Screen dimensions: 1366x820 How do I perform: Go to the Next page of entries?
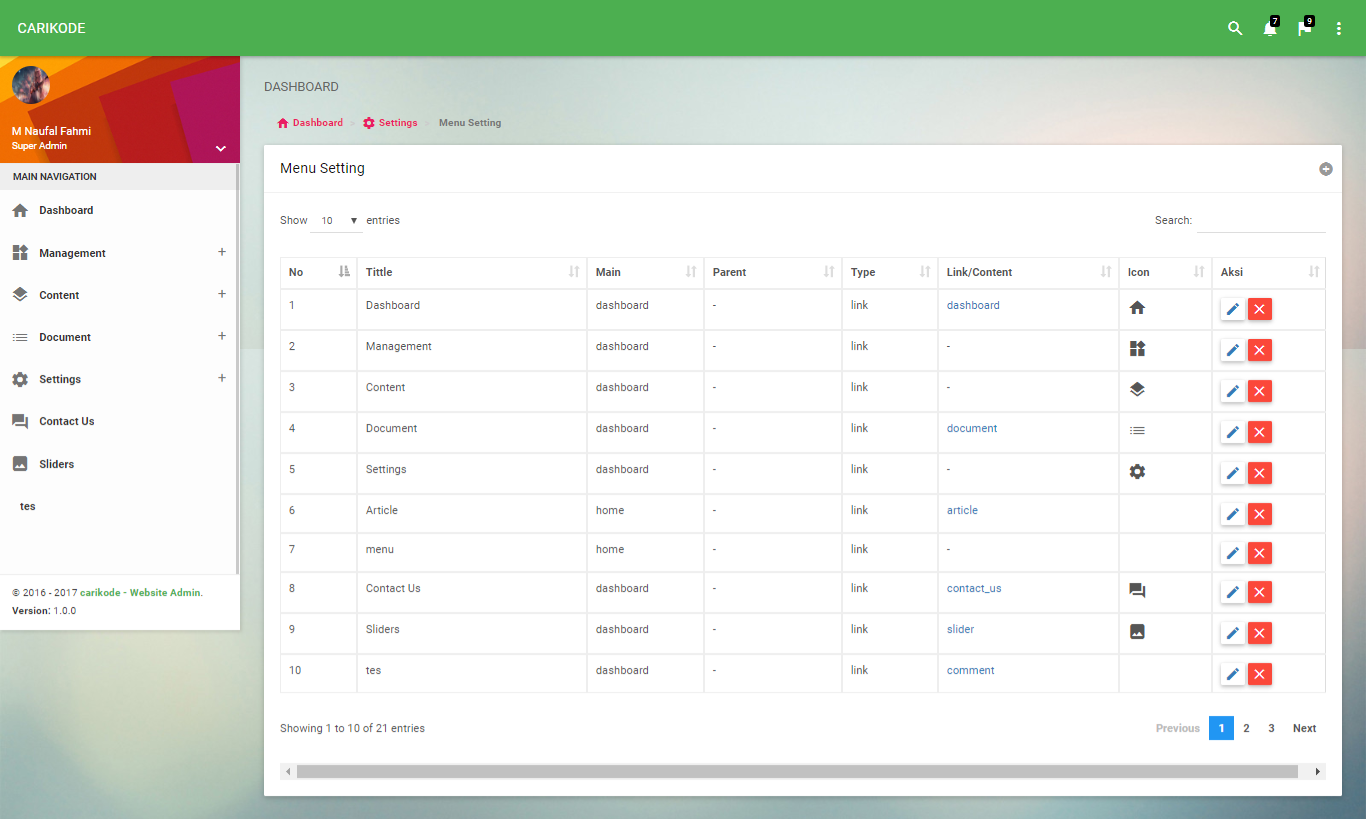click(x=1304, y=728)
